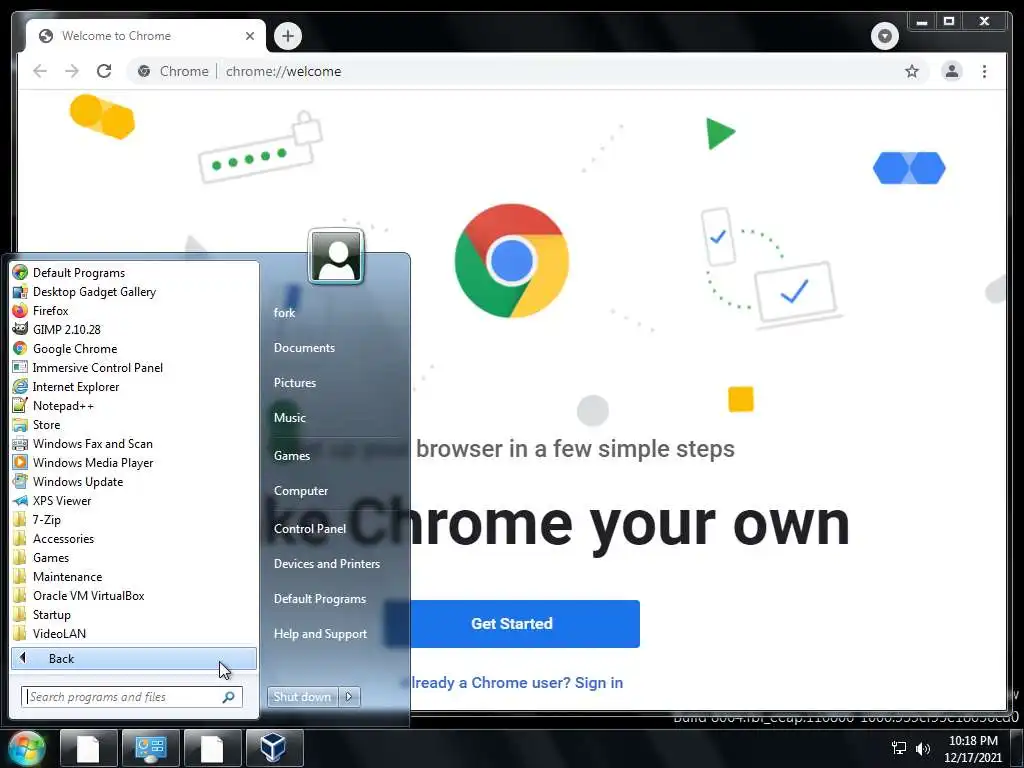Click the Shut down button
The height and width of the screenshot is (768, 1024).
pos(302,697)
